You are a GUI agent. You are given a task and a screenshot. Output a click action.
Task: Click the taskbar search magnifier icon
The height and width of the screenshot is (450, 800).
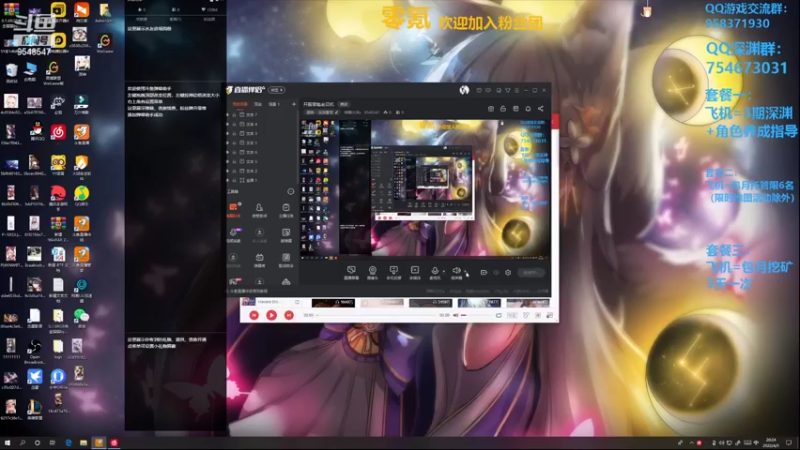(x=22, y=442)
